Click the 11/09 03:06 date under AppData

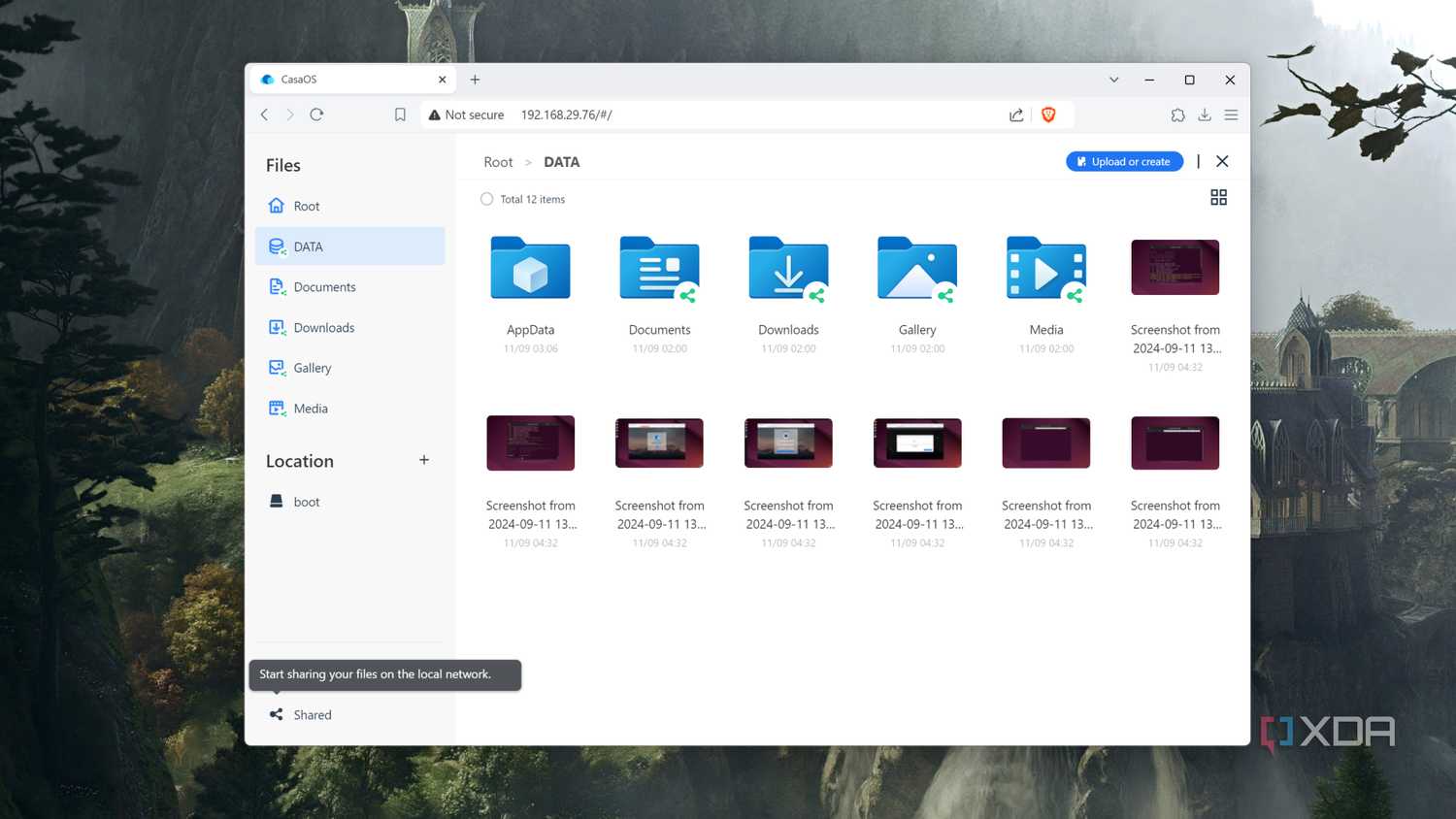(x=530, y=348)
